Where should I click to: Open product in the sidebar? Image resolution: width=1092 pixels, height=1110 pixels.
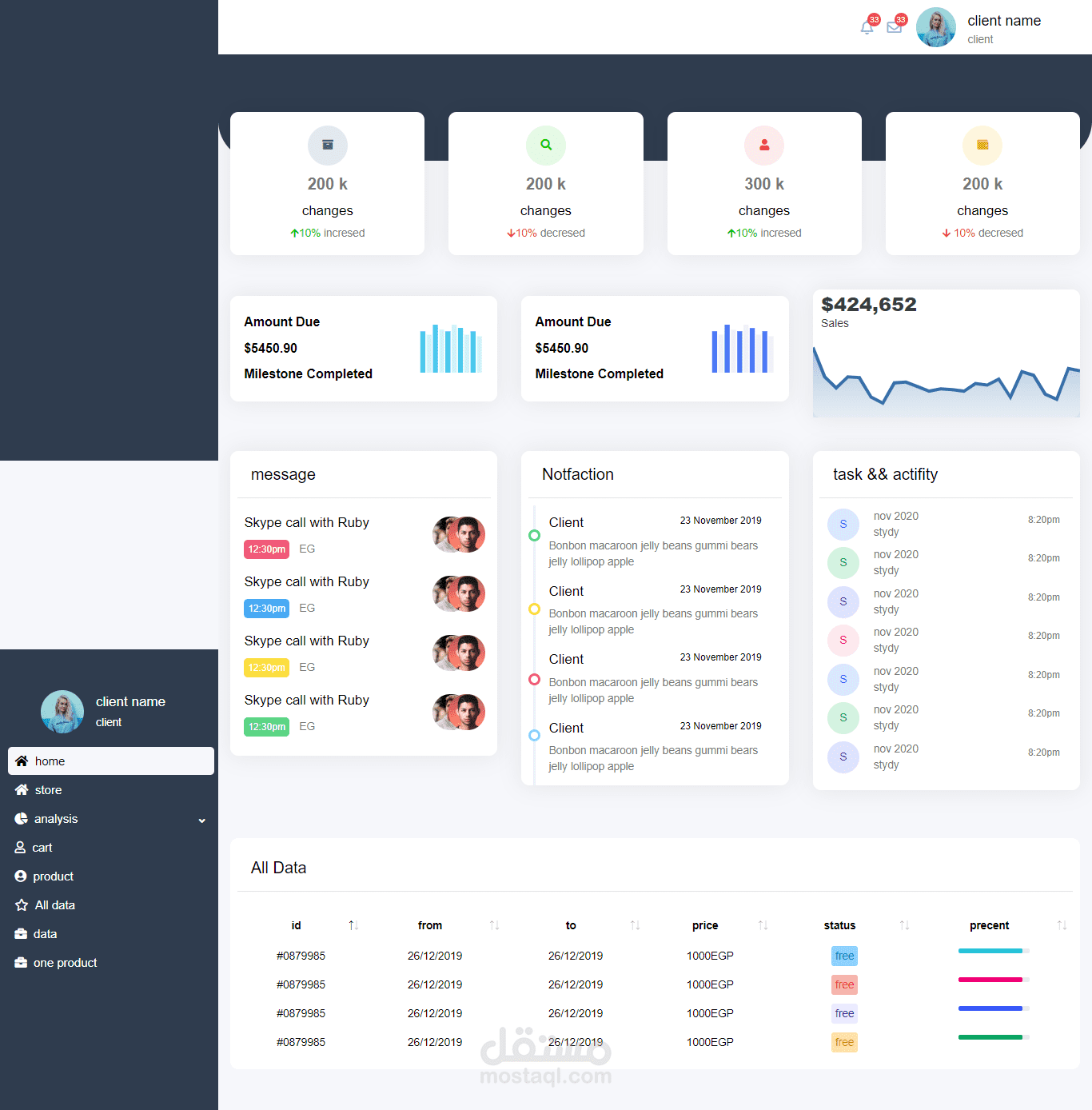click(x=111, y=876)
